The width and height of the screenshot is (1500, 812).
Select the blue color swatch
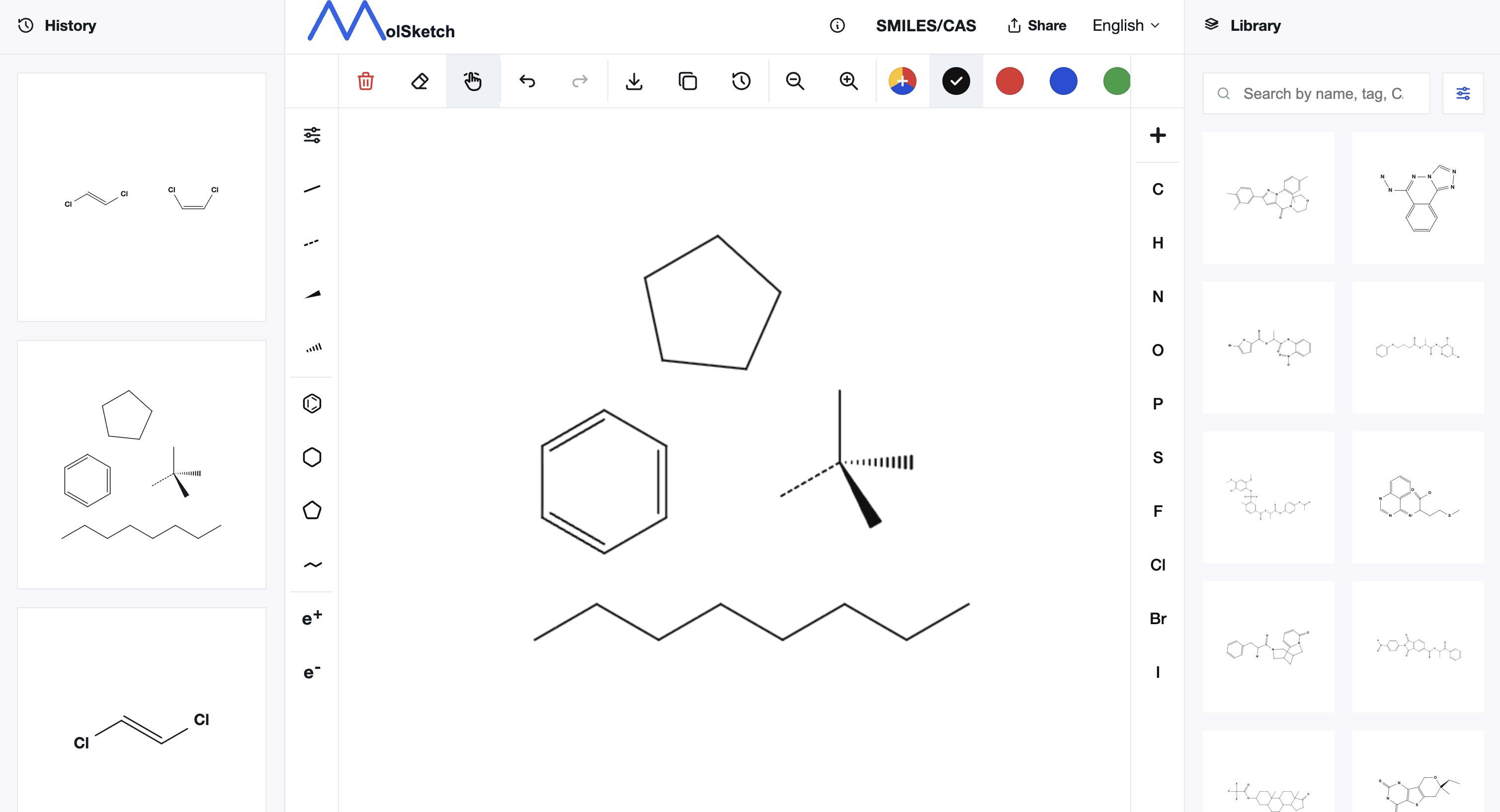tap(1063, 81)
